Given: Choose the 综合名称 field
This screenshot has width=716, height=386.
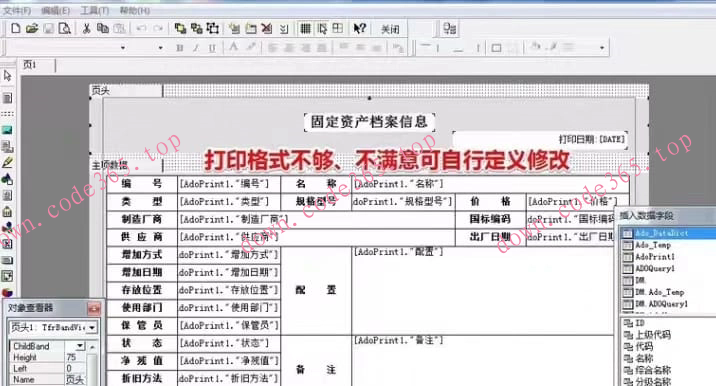Looking at the screenshot, I should point(653,370).
